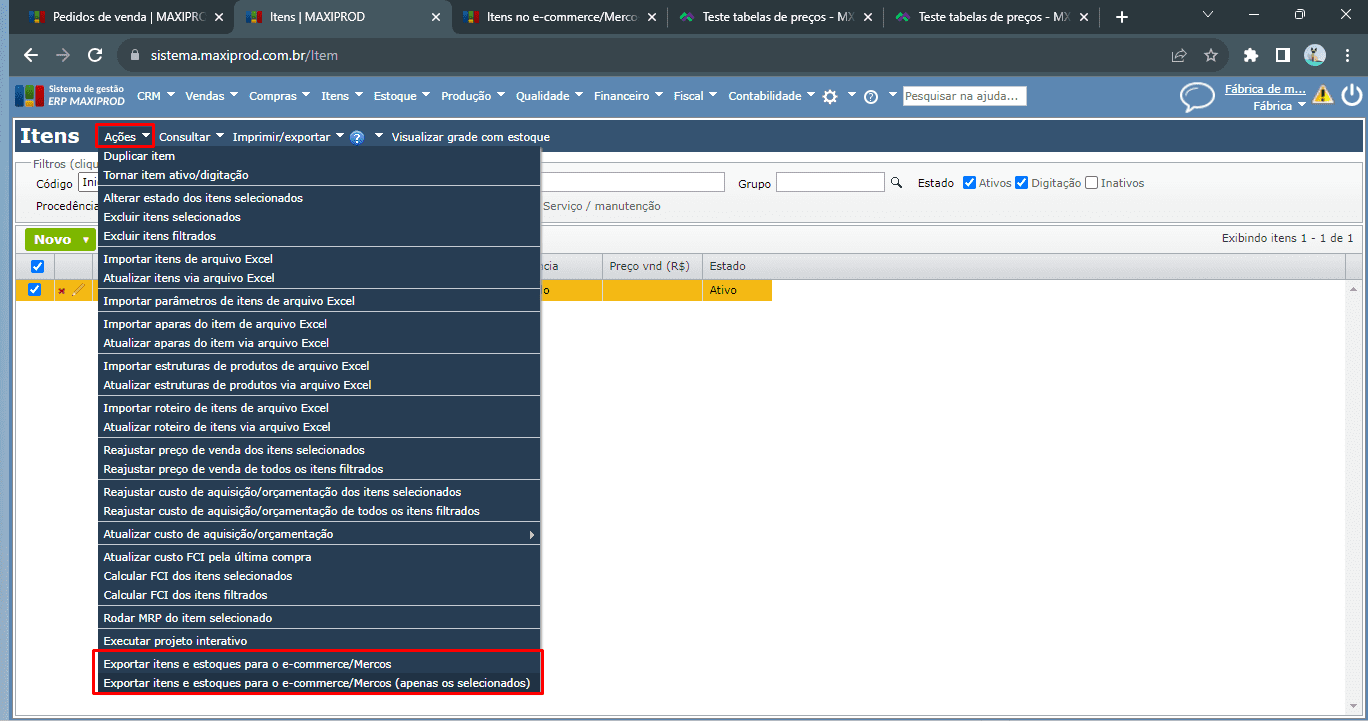This screenshot has width=1368, height=721.
Task: Edit the item row with pencil icon
Action: (79, 290)
